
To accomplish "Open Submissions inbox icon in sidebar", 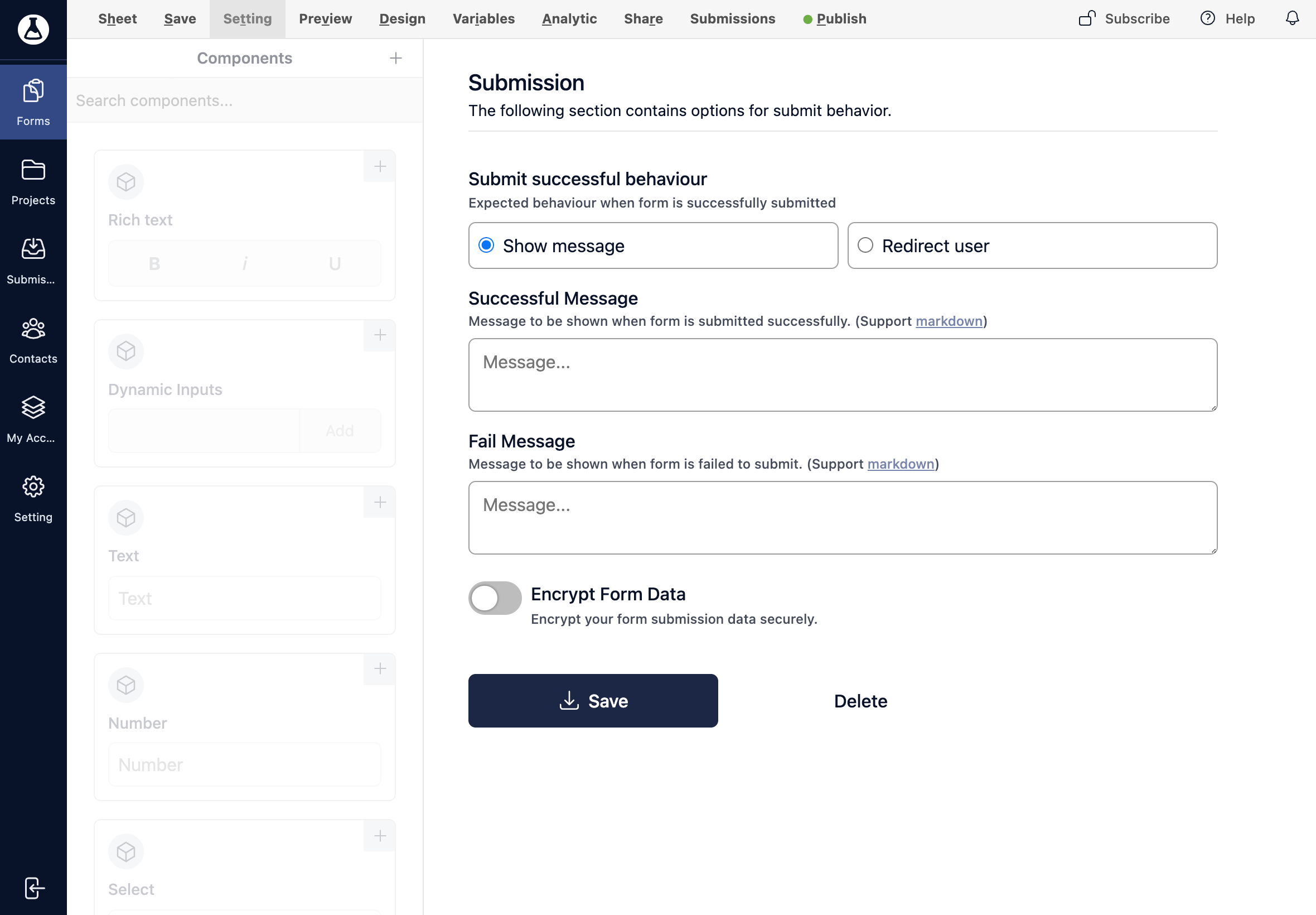I will pyautogui.click(x=33, y=249).
